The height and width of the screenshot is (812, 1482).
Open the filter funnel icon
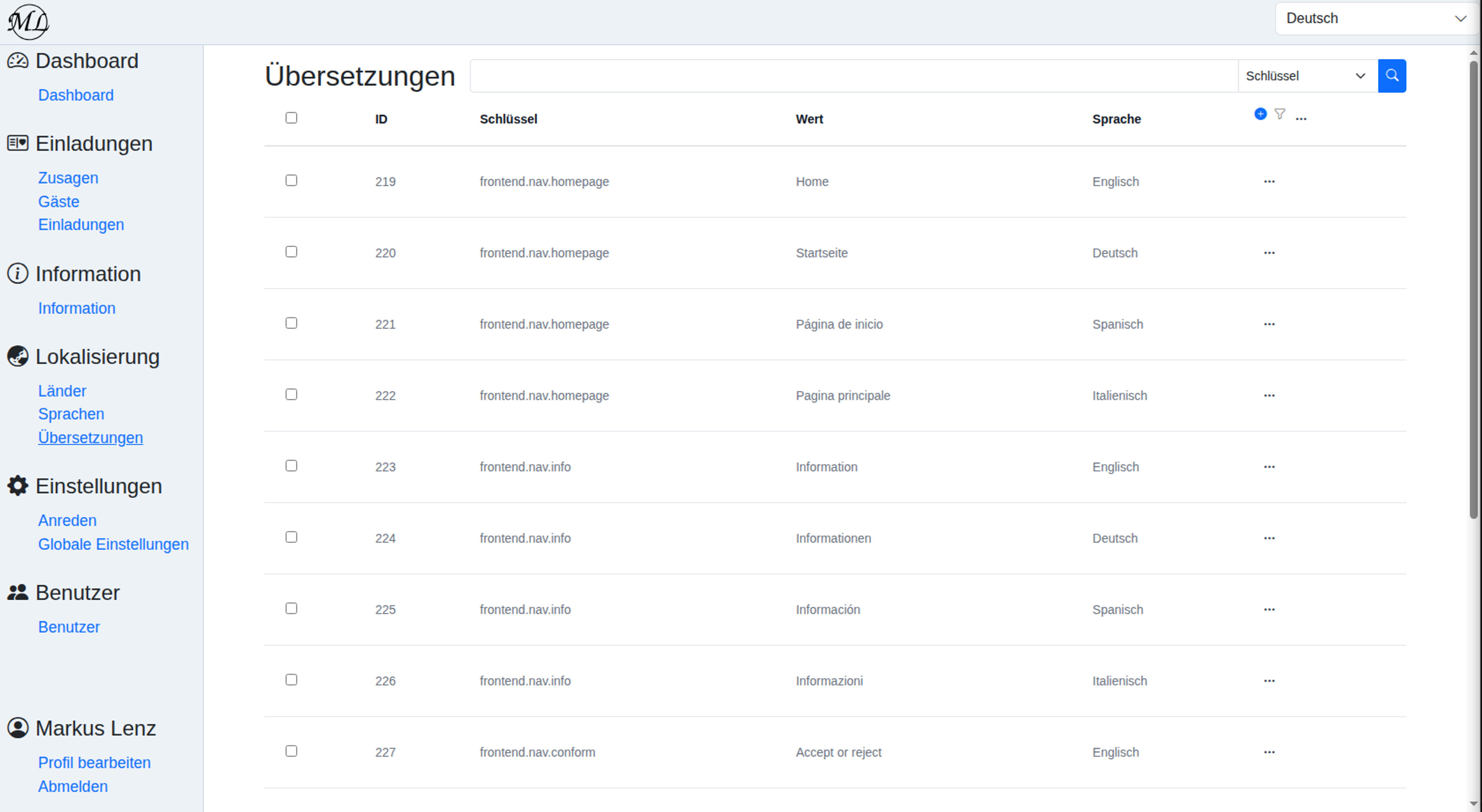1279,114
